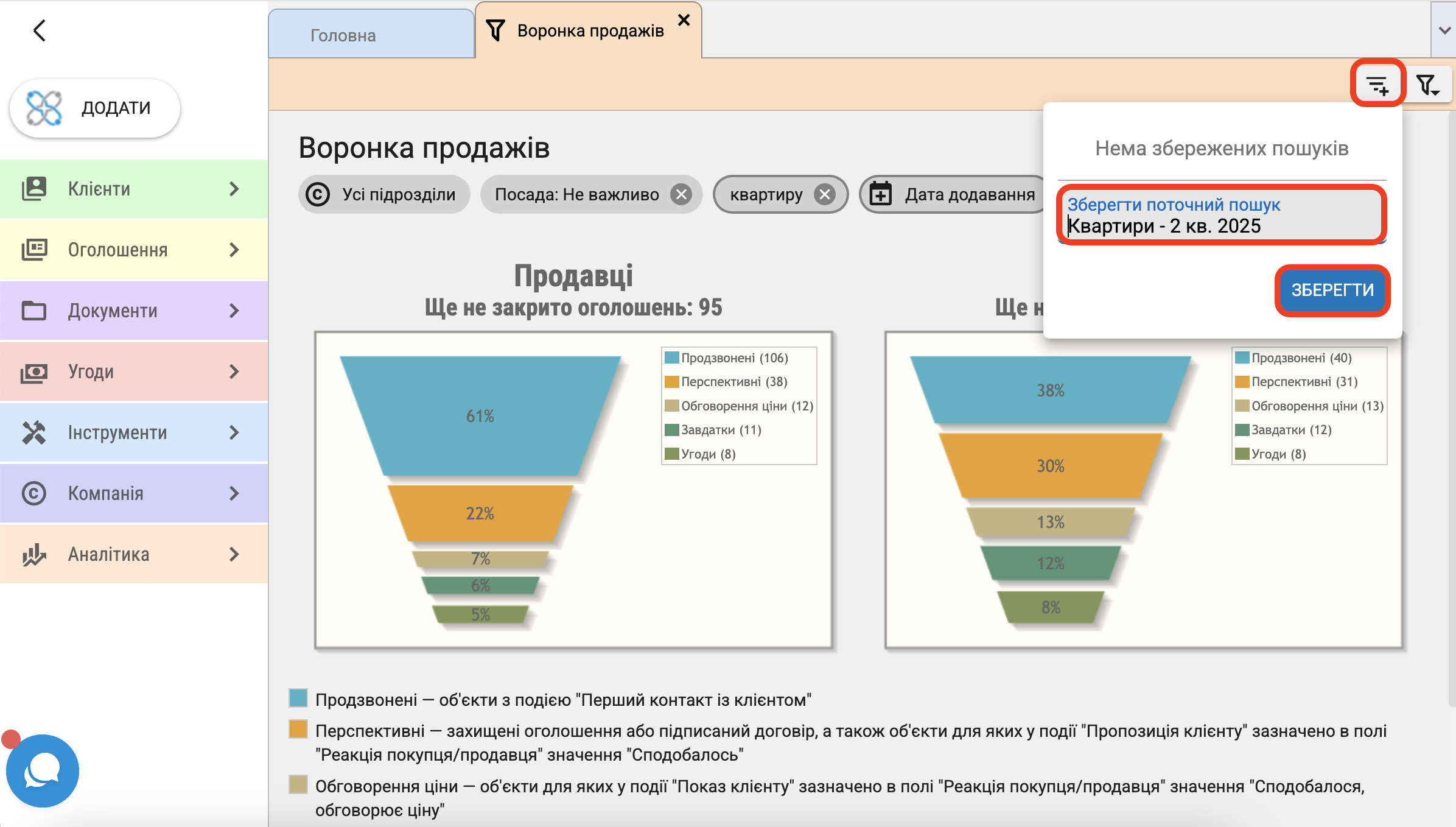Open the filter funnel dropdown icon
The width and height of the screenshot is (1456, 827).
[1427, 84]
